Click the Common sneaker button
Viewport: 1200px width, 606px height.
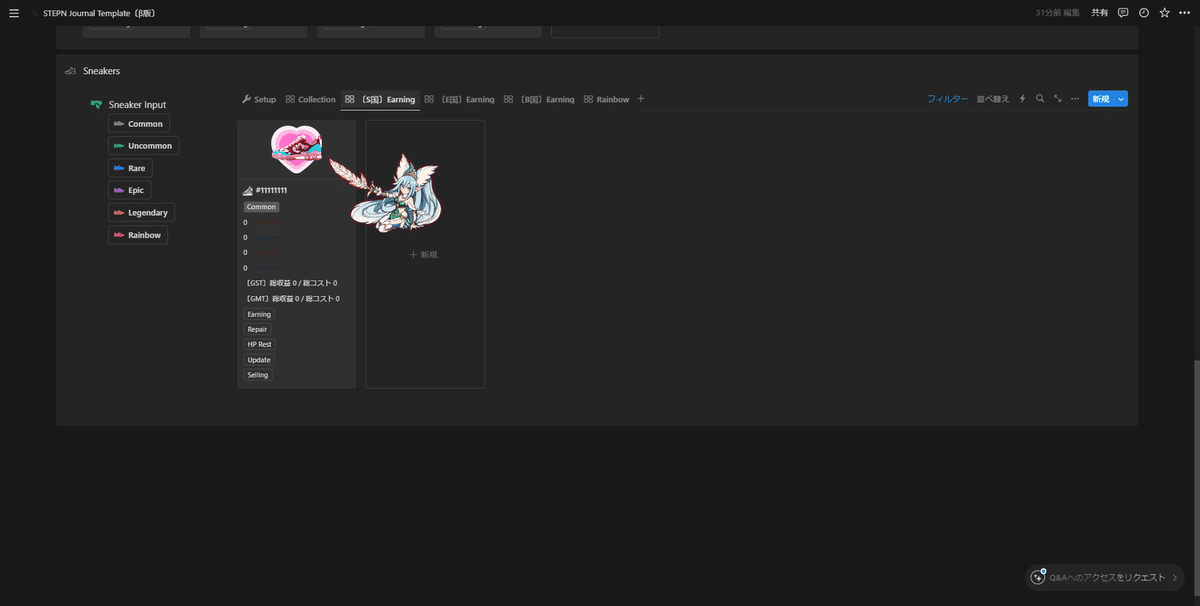point(139,124)
